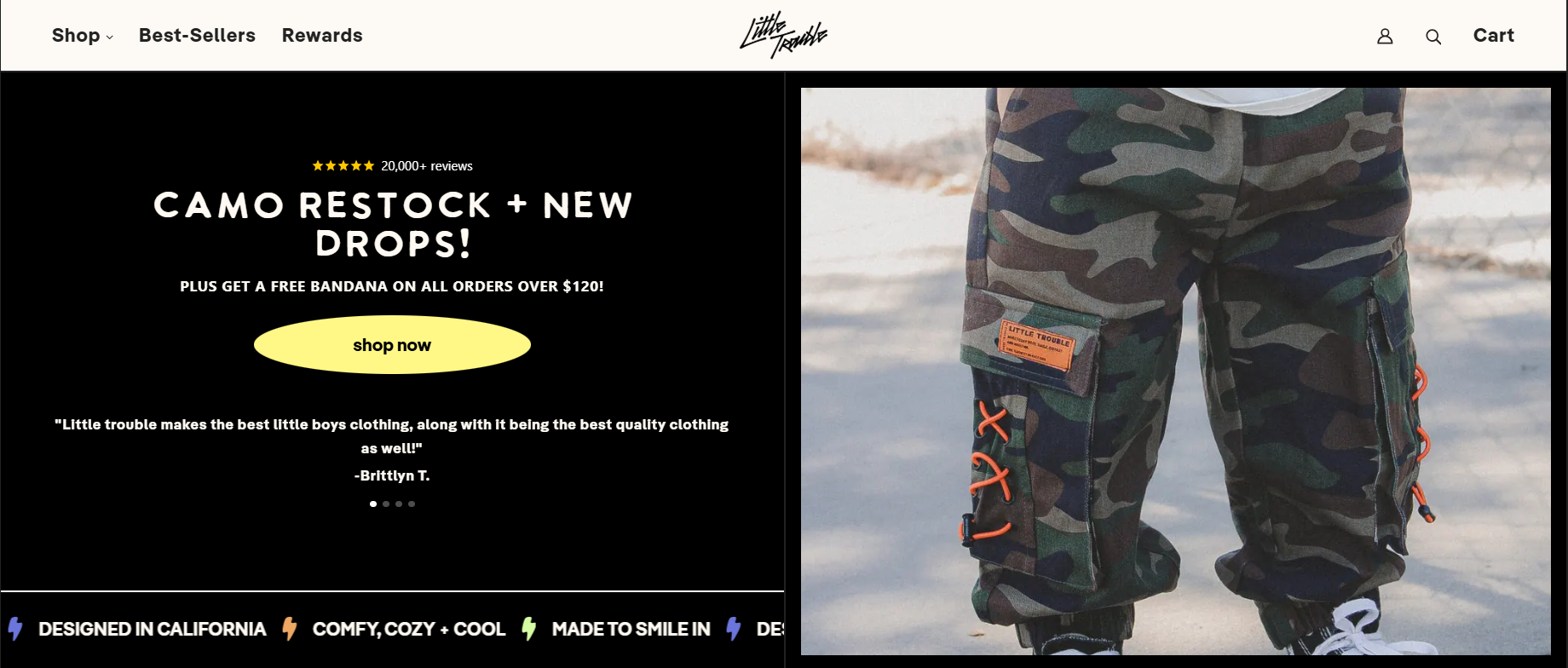The image size is (1568, 668).
Task: Click the search magnifier icon
Action: [x=1433, y=37]
